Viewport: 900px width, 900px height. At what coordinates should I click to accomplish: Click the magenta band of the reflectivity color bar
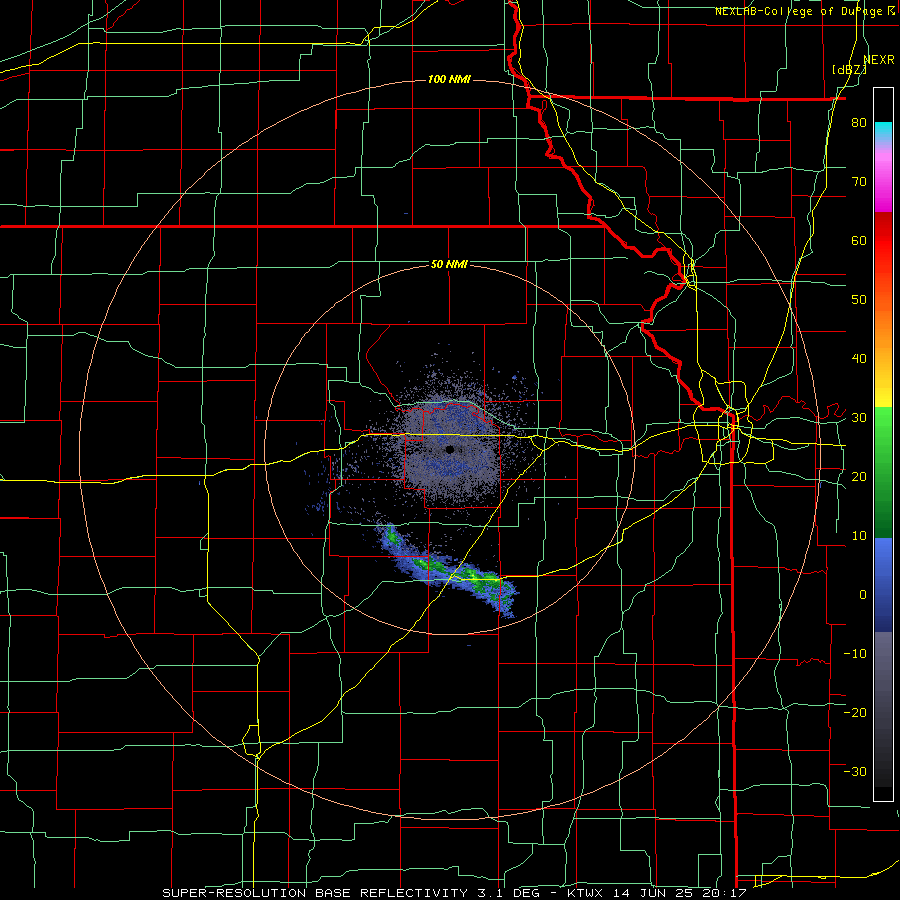point(883,184)
